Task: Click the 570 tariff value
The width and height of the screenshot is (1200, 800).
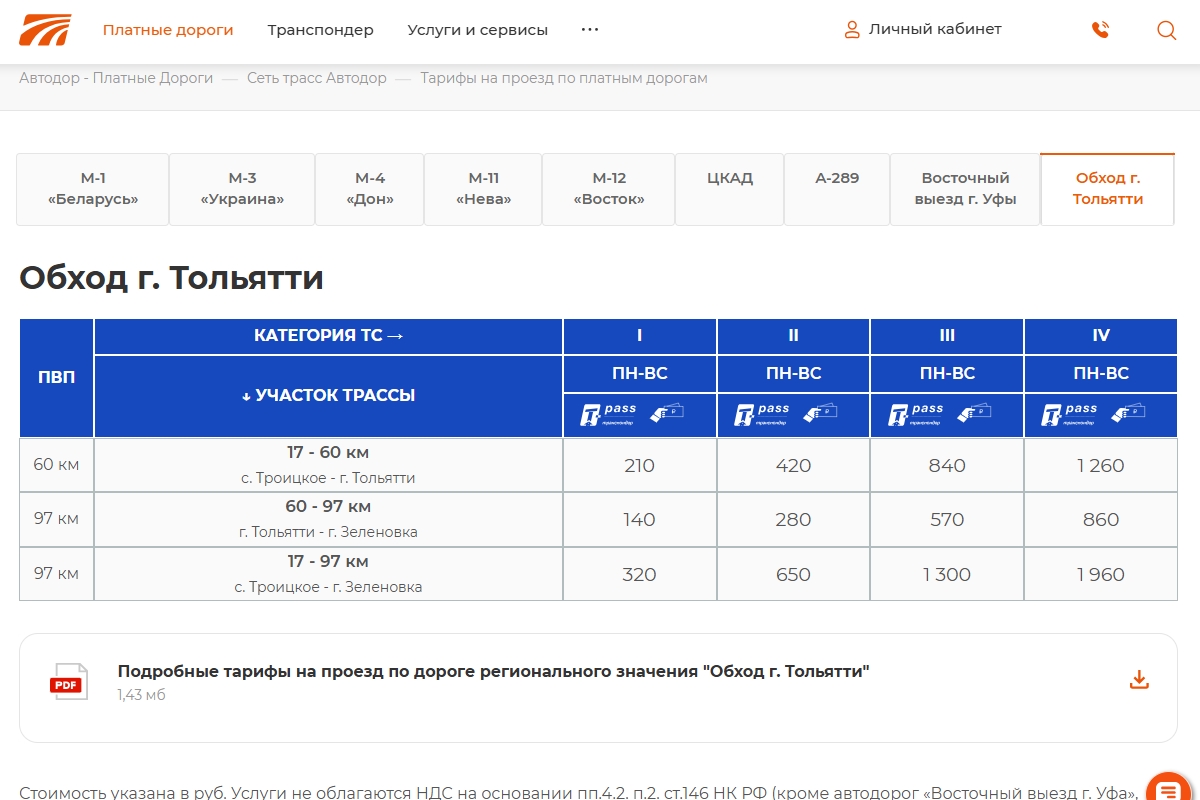Action: point(947,520)
